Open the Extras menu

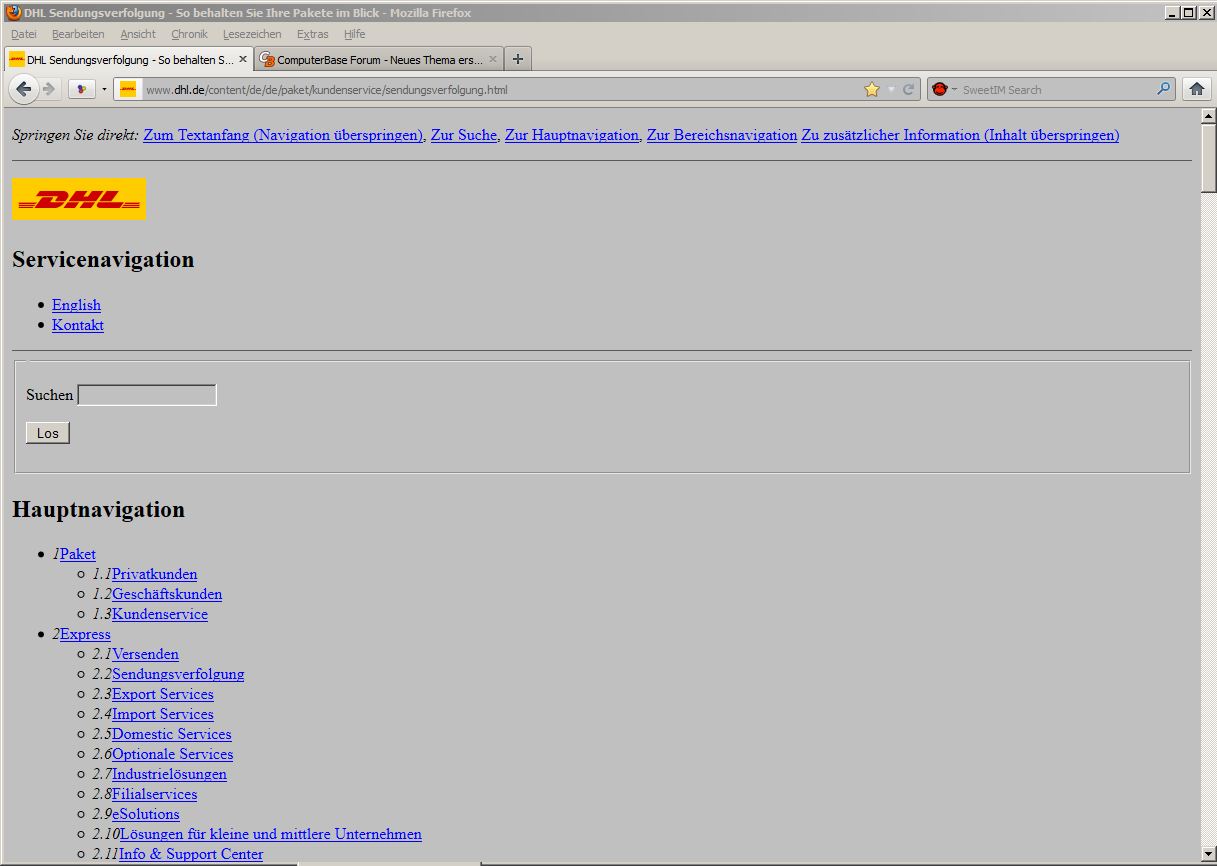tap(312, 34)
